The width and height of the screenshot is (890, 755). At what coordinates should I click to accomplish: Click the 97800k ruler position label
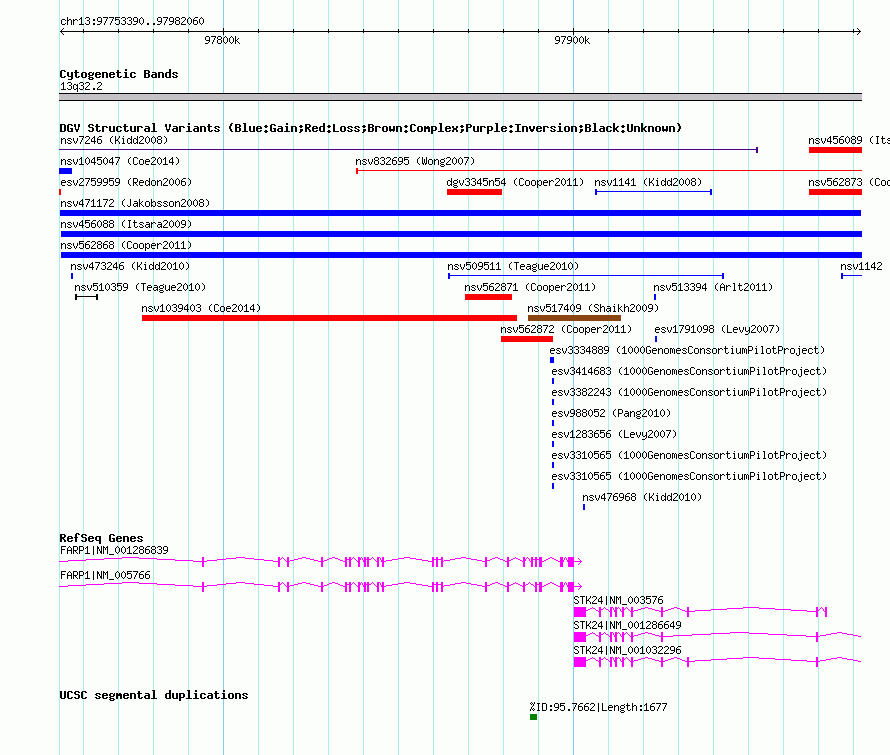click(x=222, y=40)
